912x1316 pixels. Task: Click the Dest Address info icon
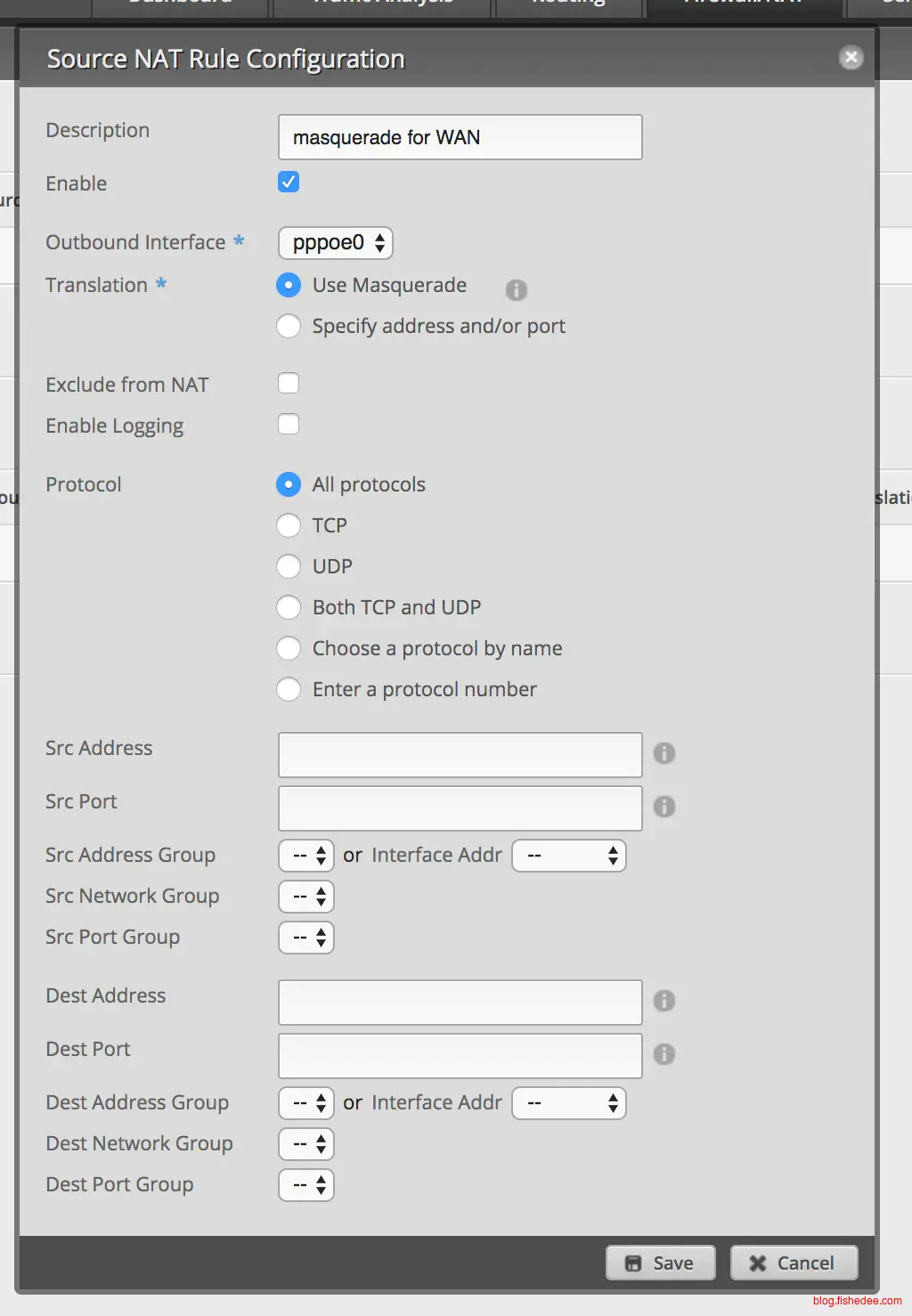664,1001
